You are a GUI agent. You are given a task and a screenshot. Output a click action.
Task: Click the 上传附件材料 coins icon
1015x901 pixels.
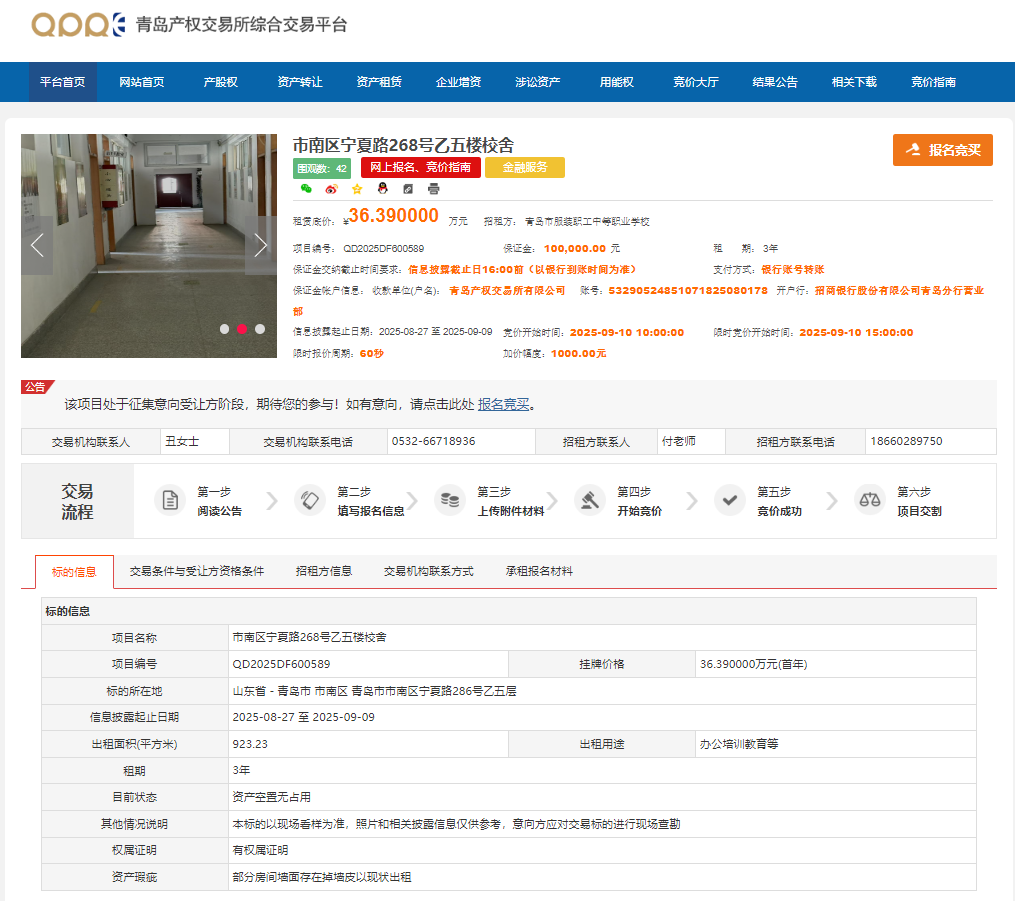[450, 500]
